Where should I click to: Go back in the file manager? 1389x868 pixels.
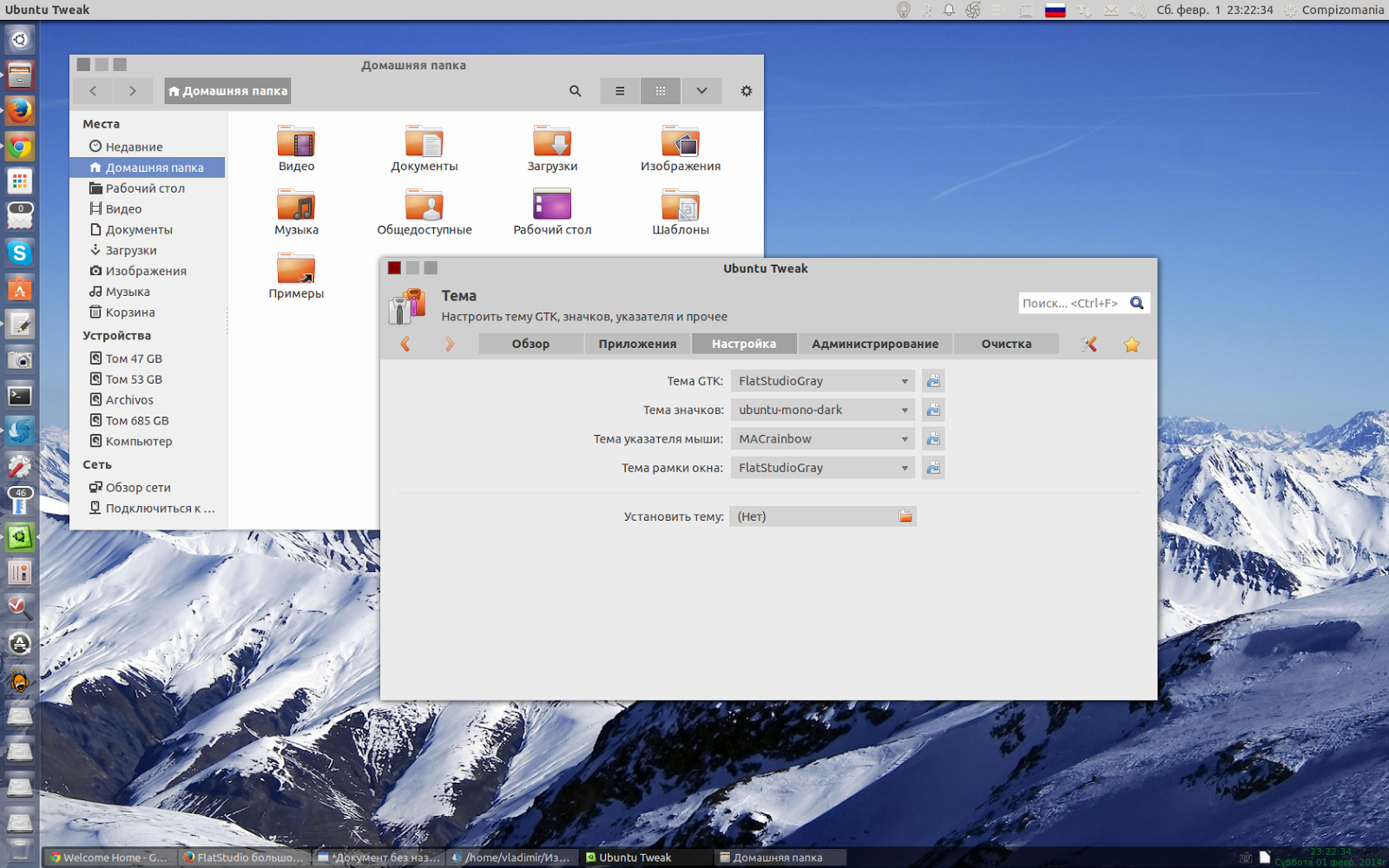[x=93, y=91]
